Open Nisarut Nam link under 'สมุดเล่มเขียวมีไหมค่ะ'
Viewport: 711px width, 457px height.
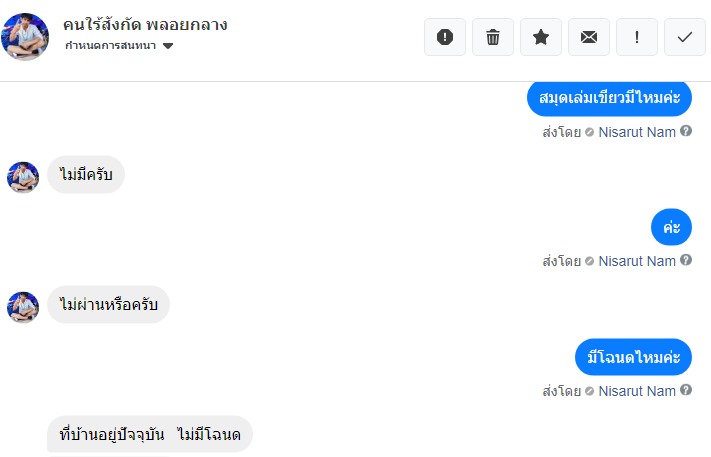pyautogui.click(x=637, y=131)
